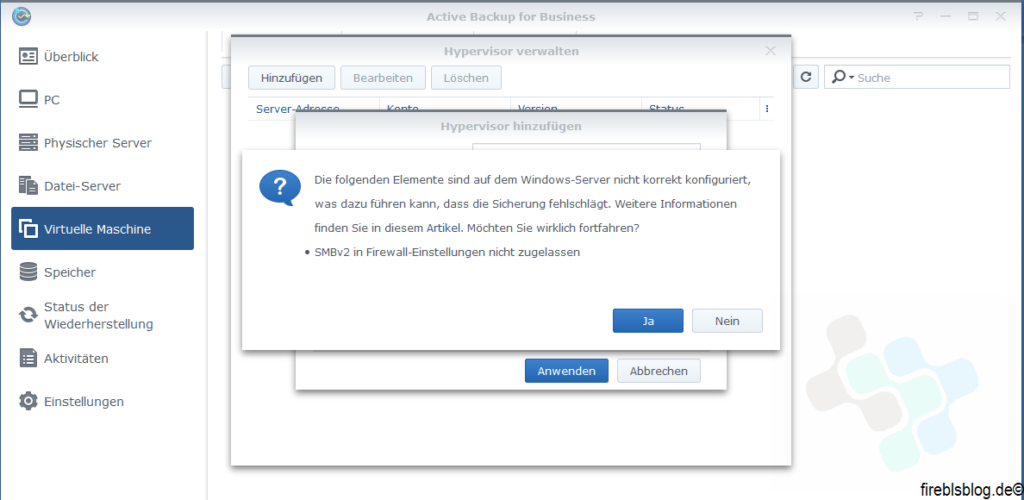Open Datei-Server section
This screenshot has width=1024, height=500.
coord(103,186)
